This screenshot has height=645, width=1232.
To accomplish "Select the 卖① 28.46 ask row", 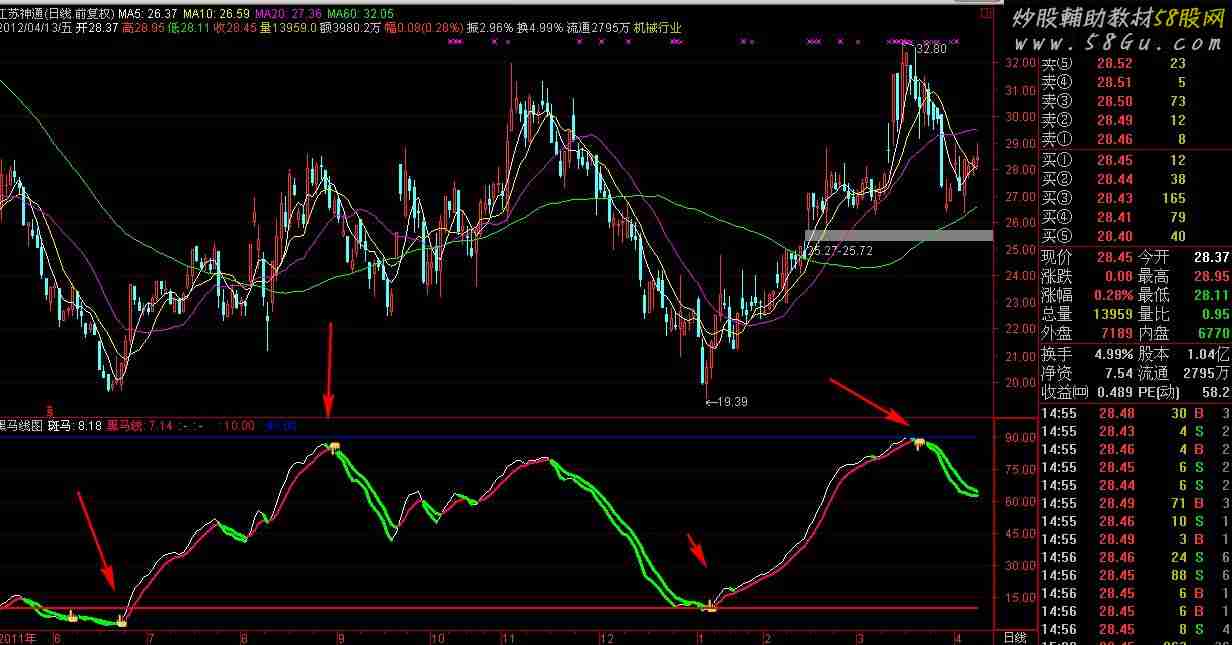I will [x=1116, y=139].
